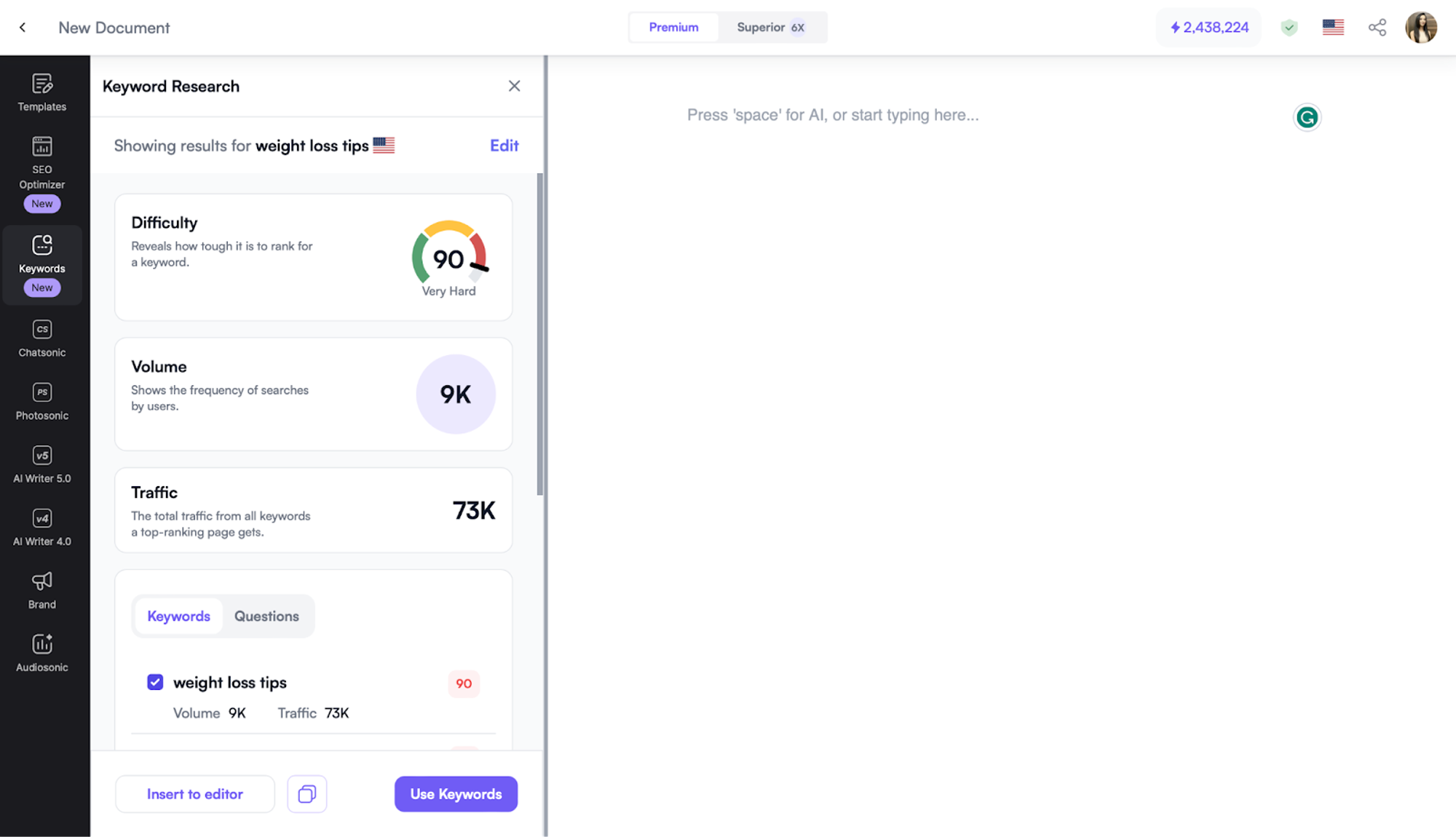The width and height of the screenshot is (1456, 837).
Task: Click Insert to editor button
Action: click(194, 794)
